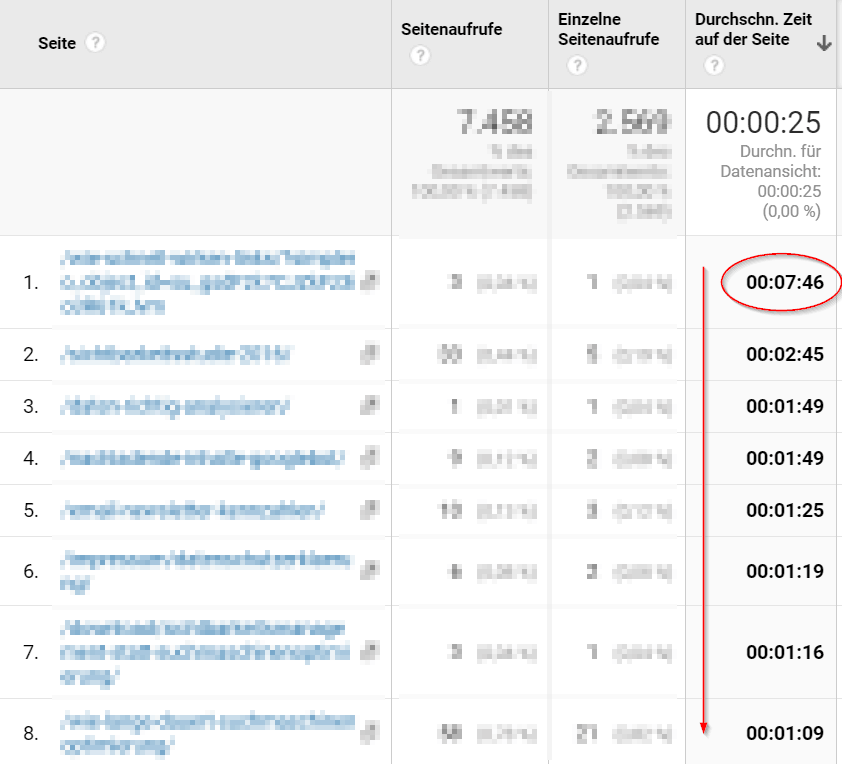The width and height of the screenshot is (842, 764).
Task: Select time value 00:01:09
Action: [x=785, y=733]
